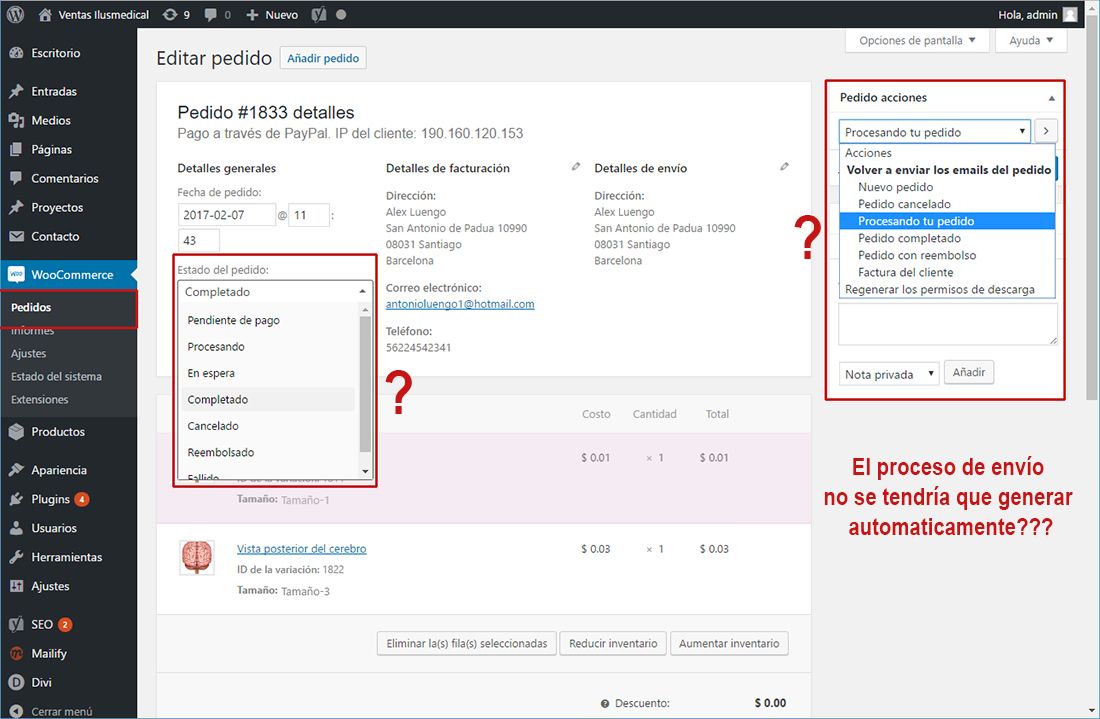Select Procesando status option
Screen dimensions: 1100x719
(216, 347)
